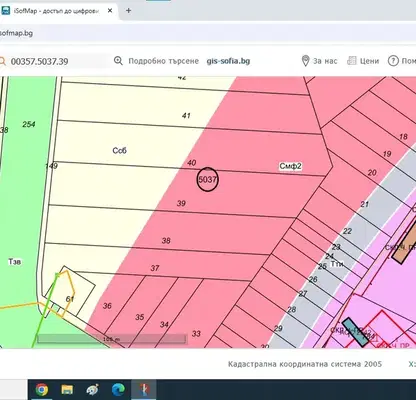
Task: Click the iSofMap tab favicon
Action: click(x=5, y=10)
